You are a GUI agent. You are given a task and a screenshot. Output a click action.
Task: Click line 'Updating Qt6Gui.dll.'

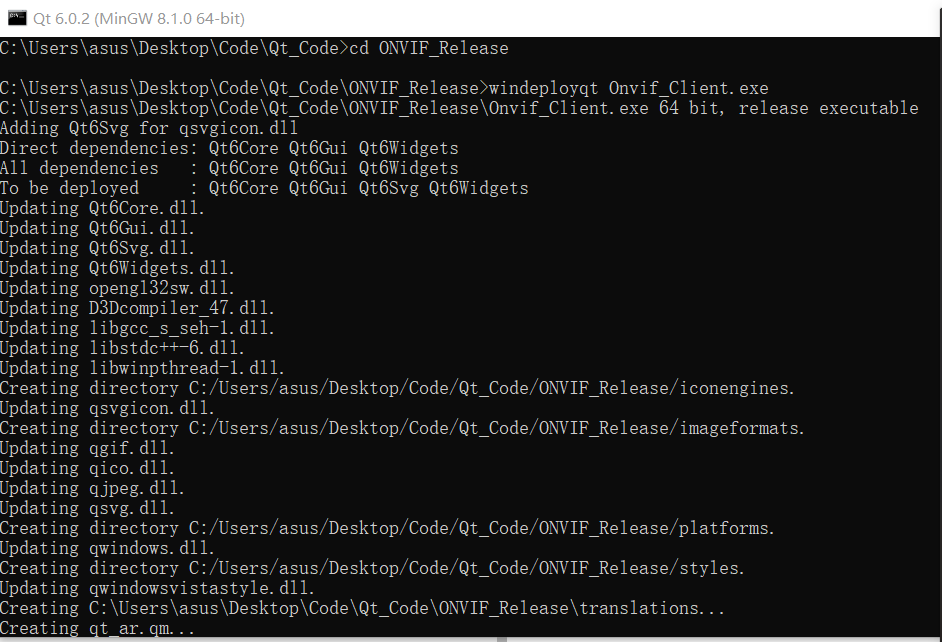(97, 228)
